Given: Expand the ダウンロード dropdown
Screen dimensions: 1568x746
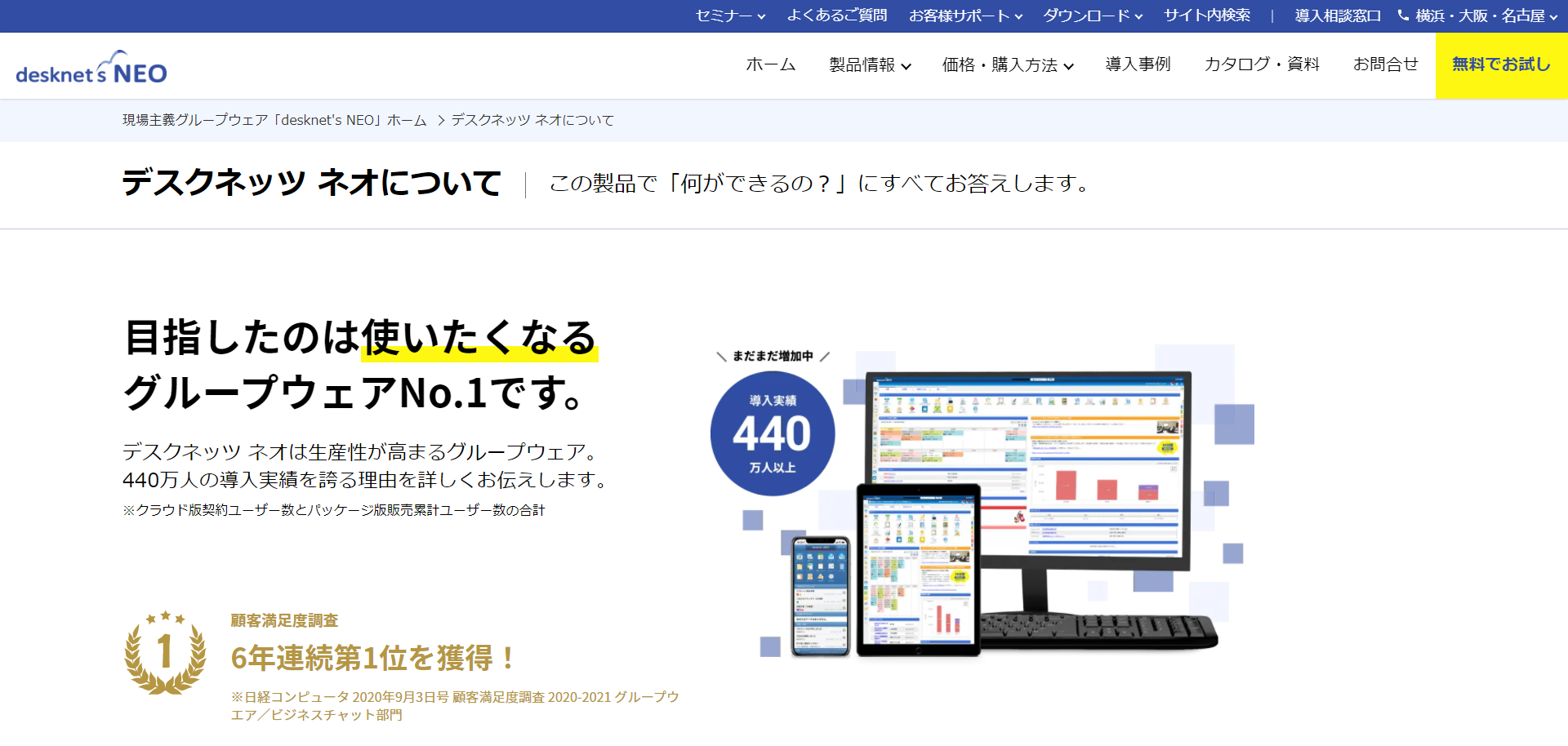Looking at the screenshot, I should 1093,16.
